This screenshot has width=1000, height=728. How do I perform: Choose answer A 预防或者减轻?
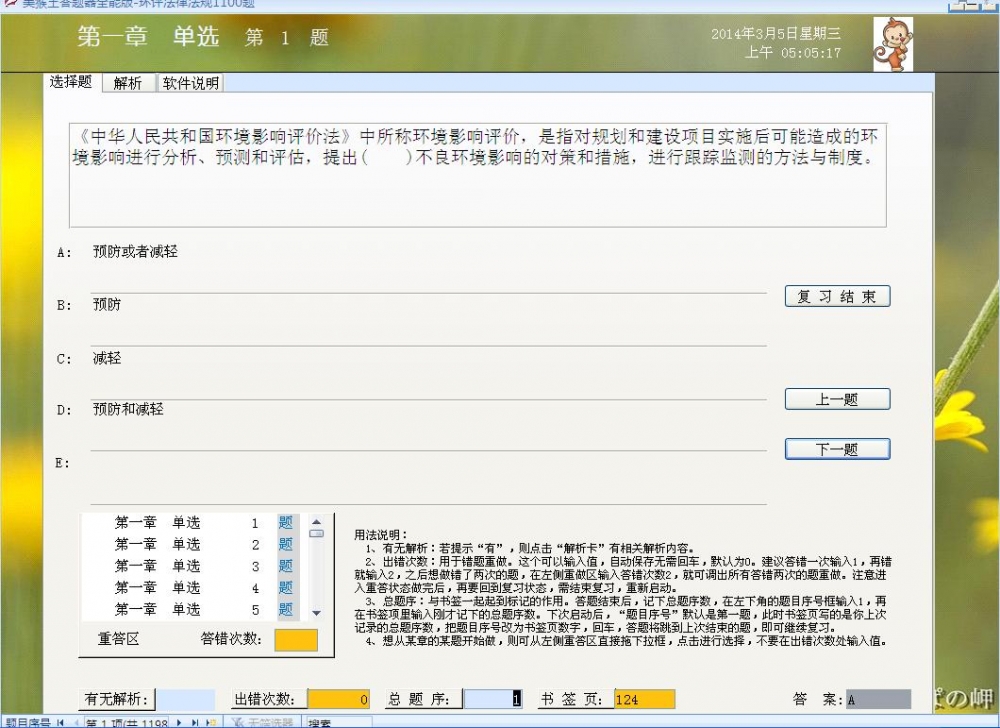(x=135, y=252)
